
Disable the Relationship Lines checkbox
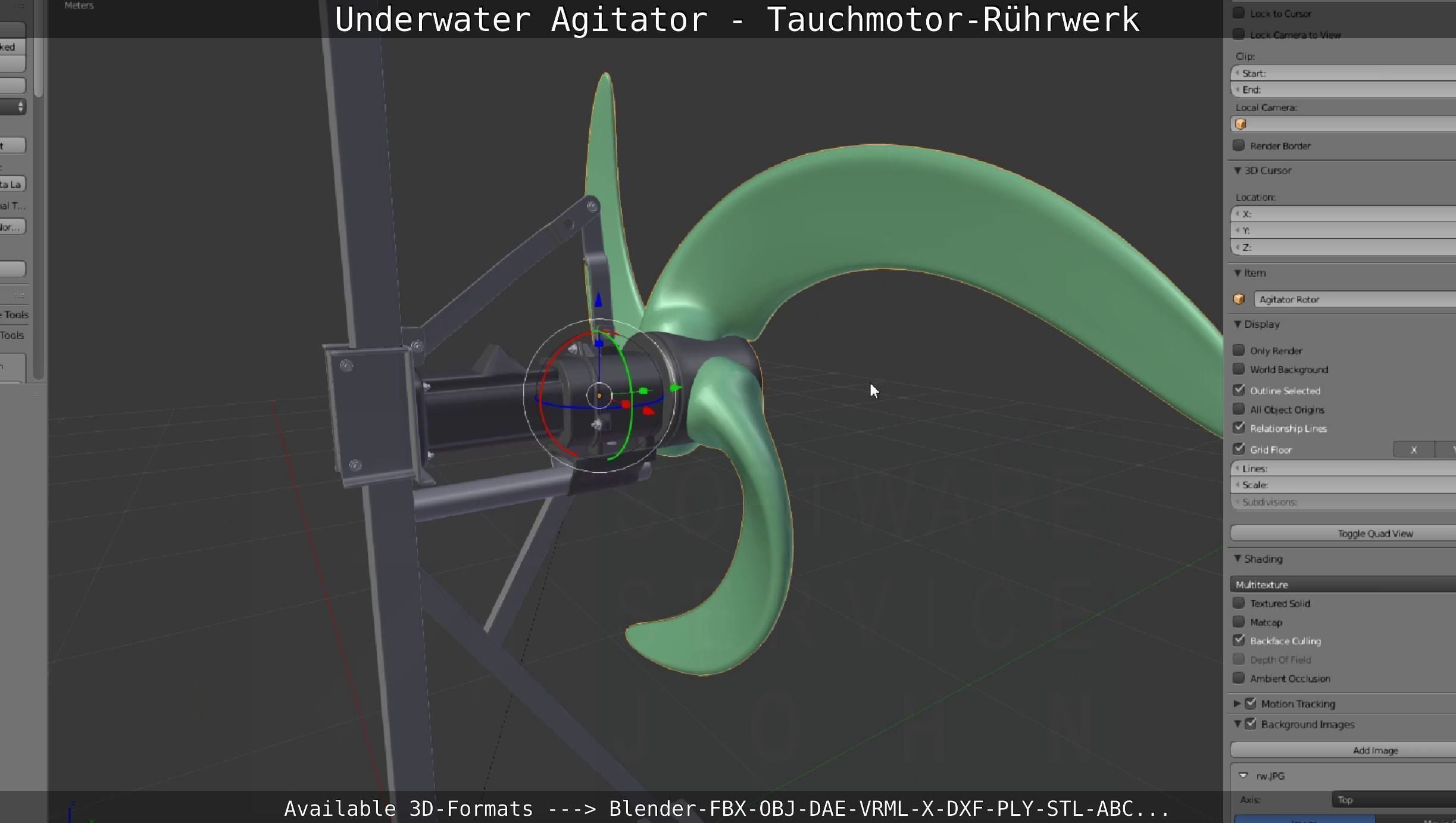coord(1239,428)
